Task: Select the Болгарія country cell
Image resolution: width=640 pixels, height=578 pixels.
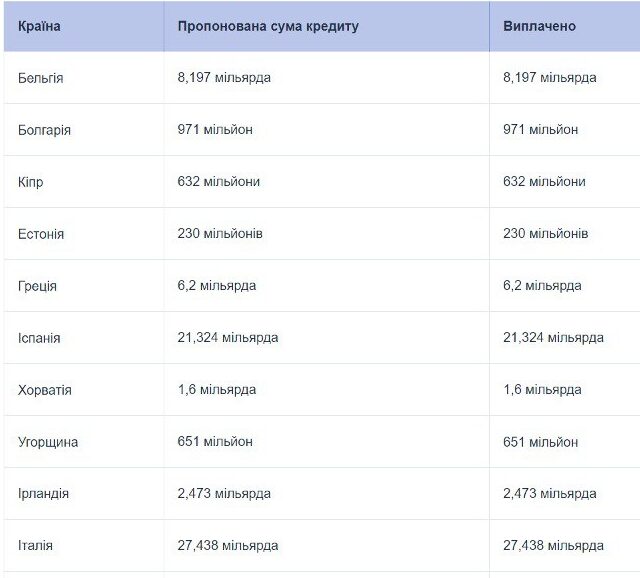Action: [x=44, y=130]
